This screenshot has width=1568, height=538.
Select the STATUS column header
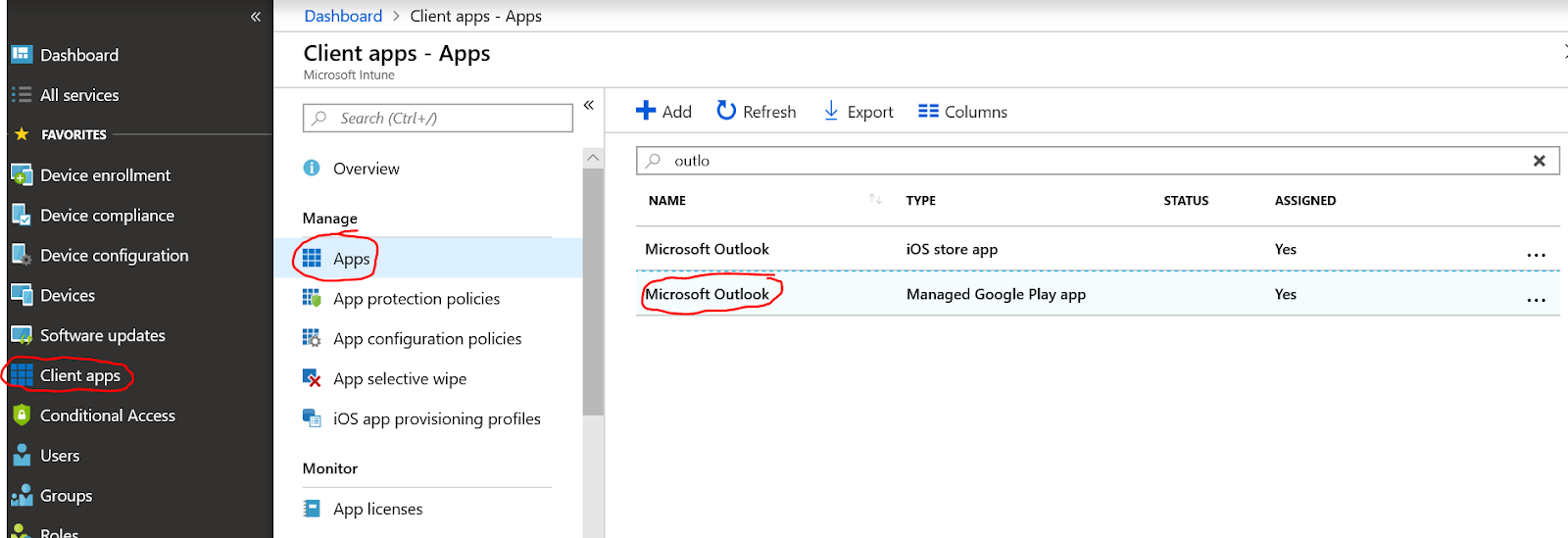pos(1186,200)
